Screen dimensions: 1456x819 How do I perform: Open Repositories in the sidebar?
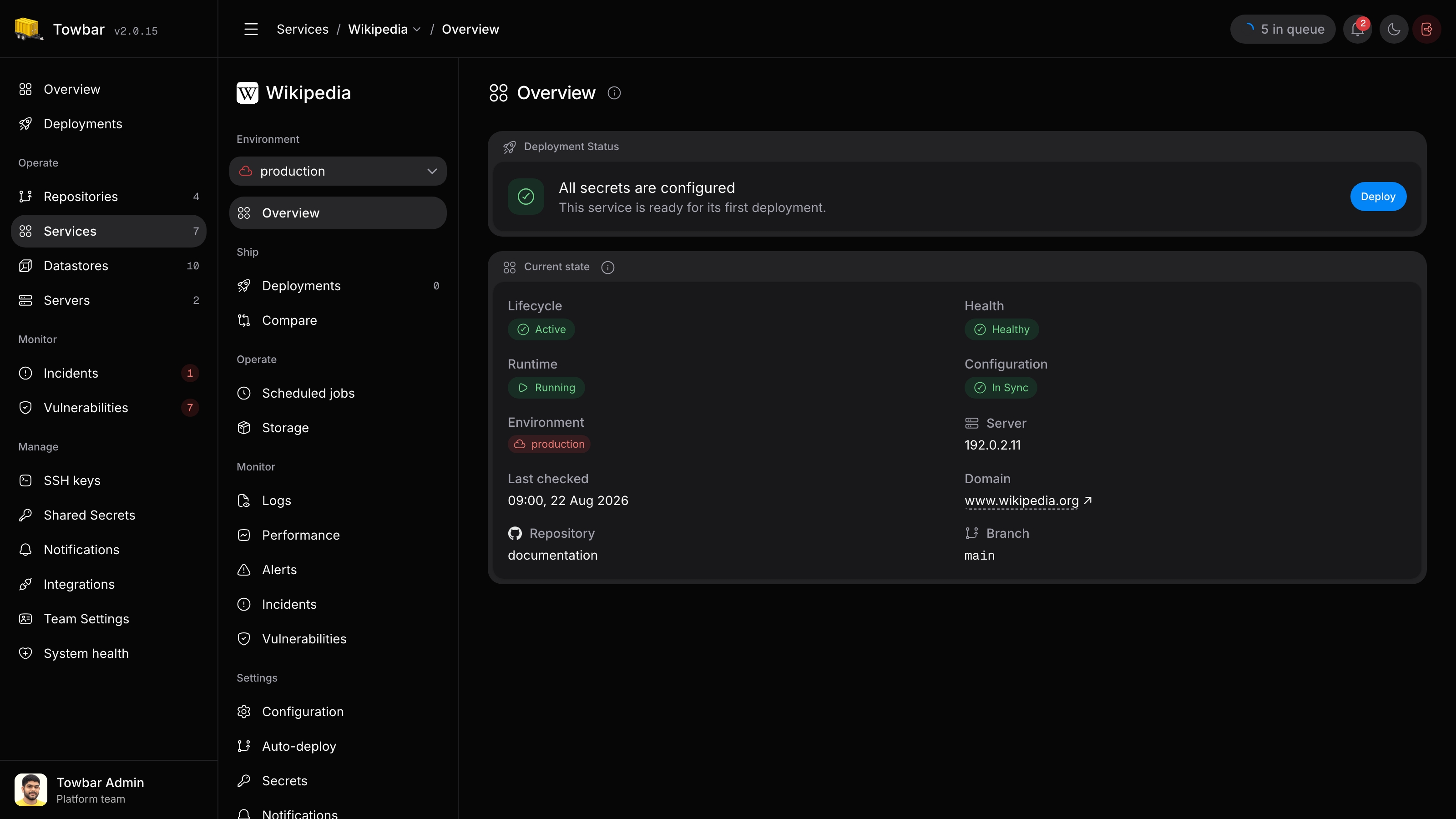point(109,197)
